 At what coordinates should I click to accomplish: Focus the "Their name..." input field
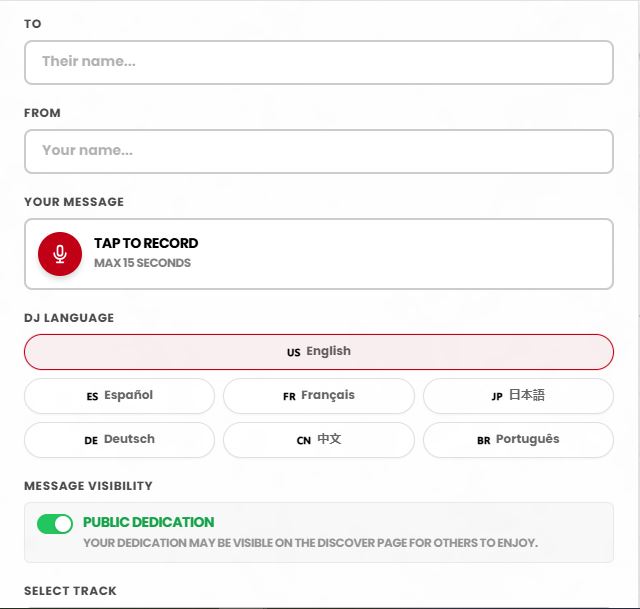(318, 62)
